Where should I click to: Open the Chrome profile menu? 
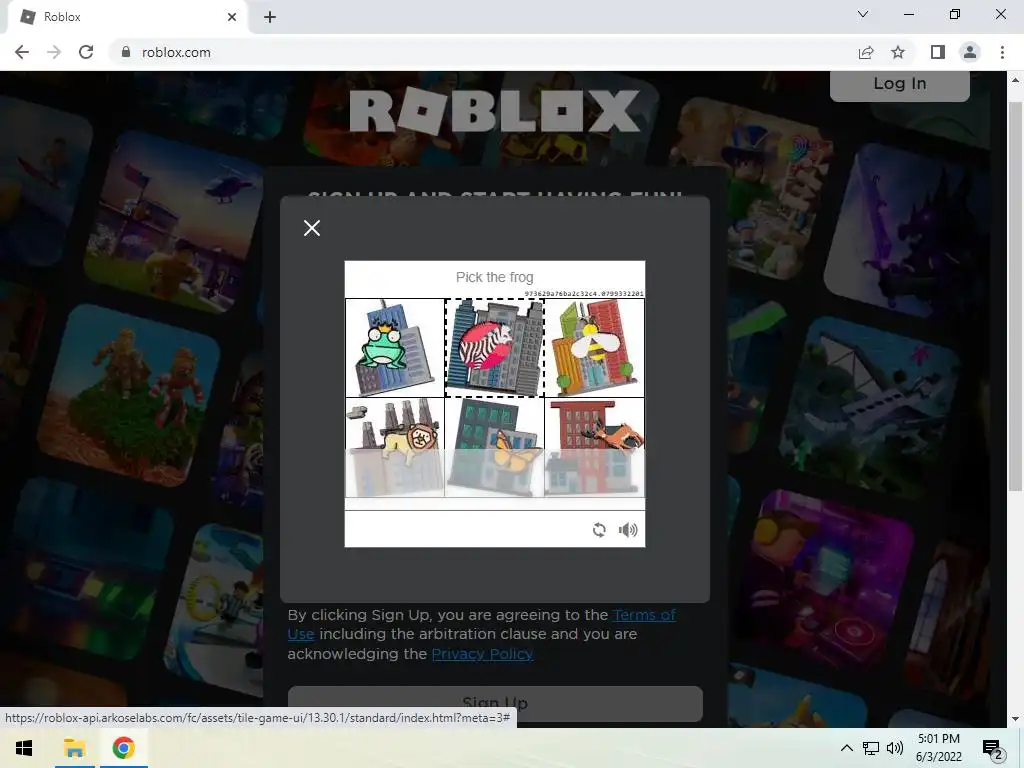(970, 52)
